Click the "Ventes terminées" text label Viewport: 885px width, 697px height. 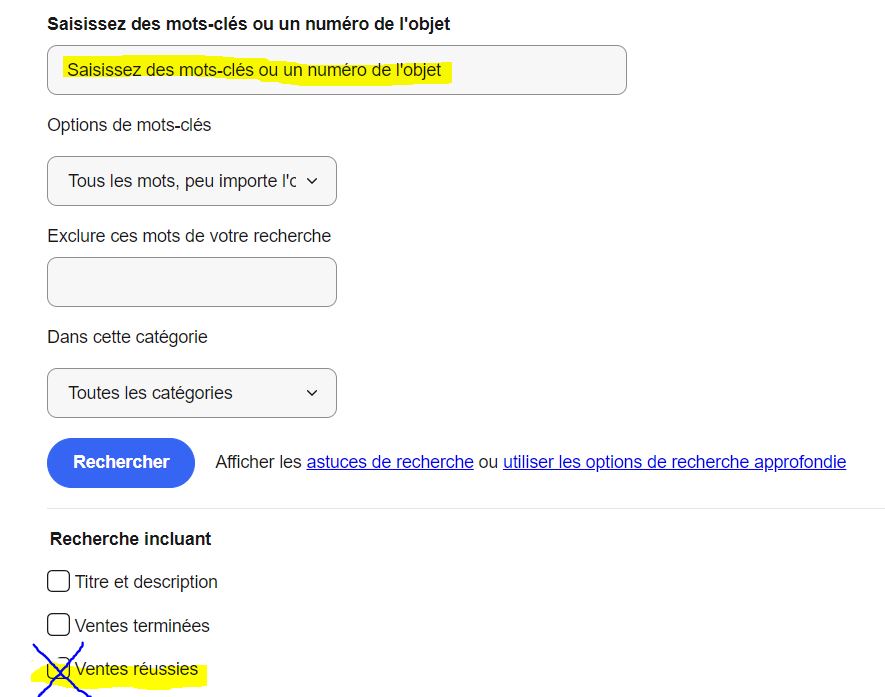point(142,625)
